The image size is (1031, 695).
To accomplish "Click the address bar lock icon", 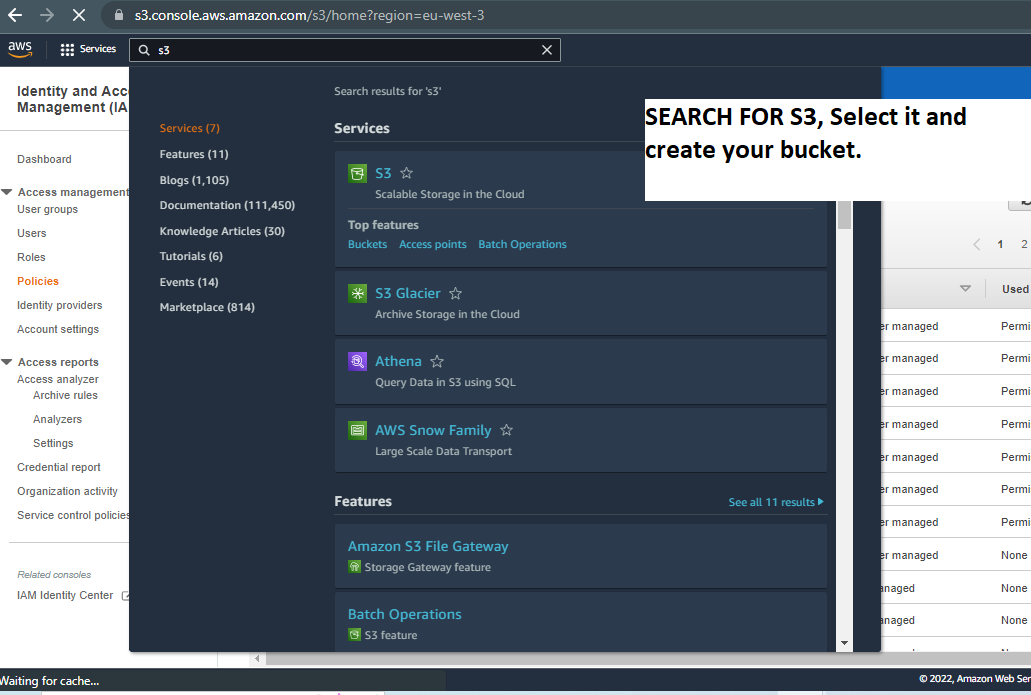I will pos(119,15).
